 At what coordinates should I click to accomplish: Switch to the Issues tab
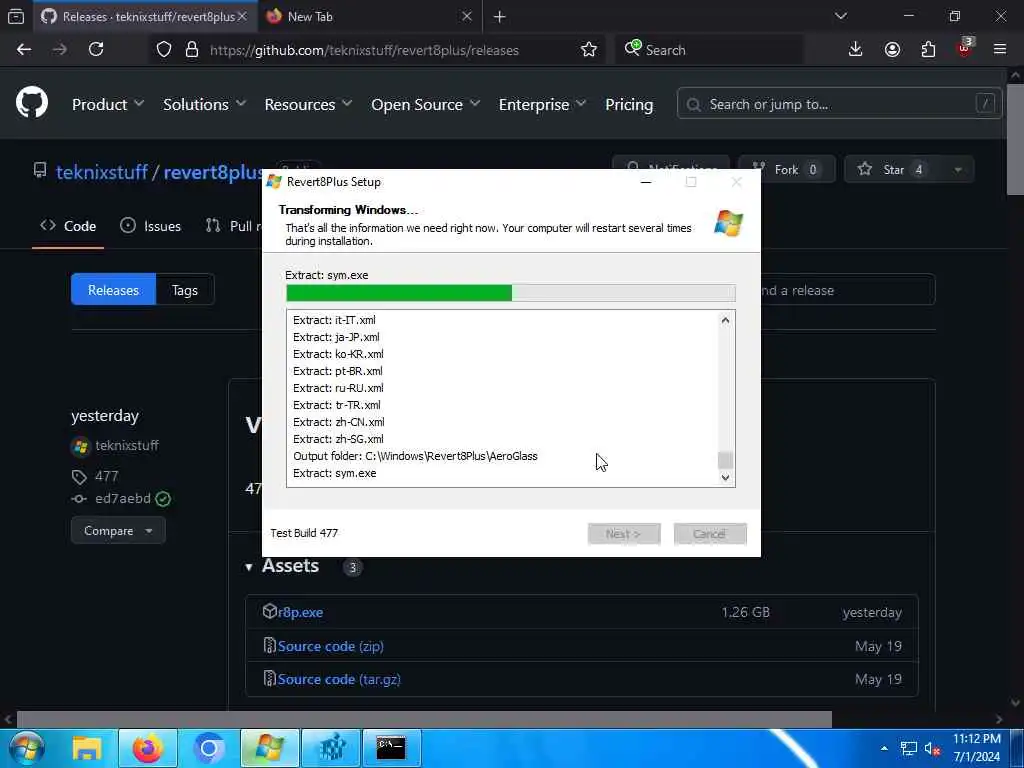151,226
